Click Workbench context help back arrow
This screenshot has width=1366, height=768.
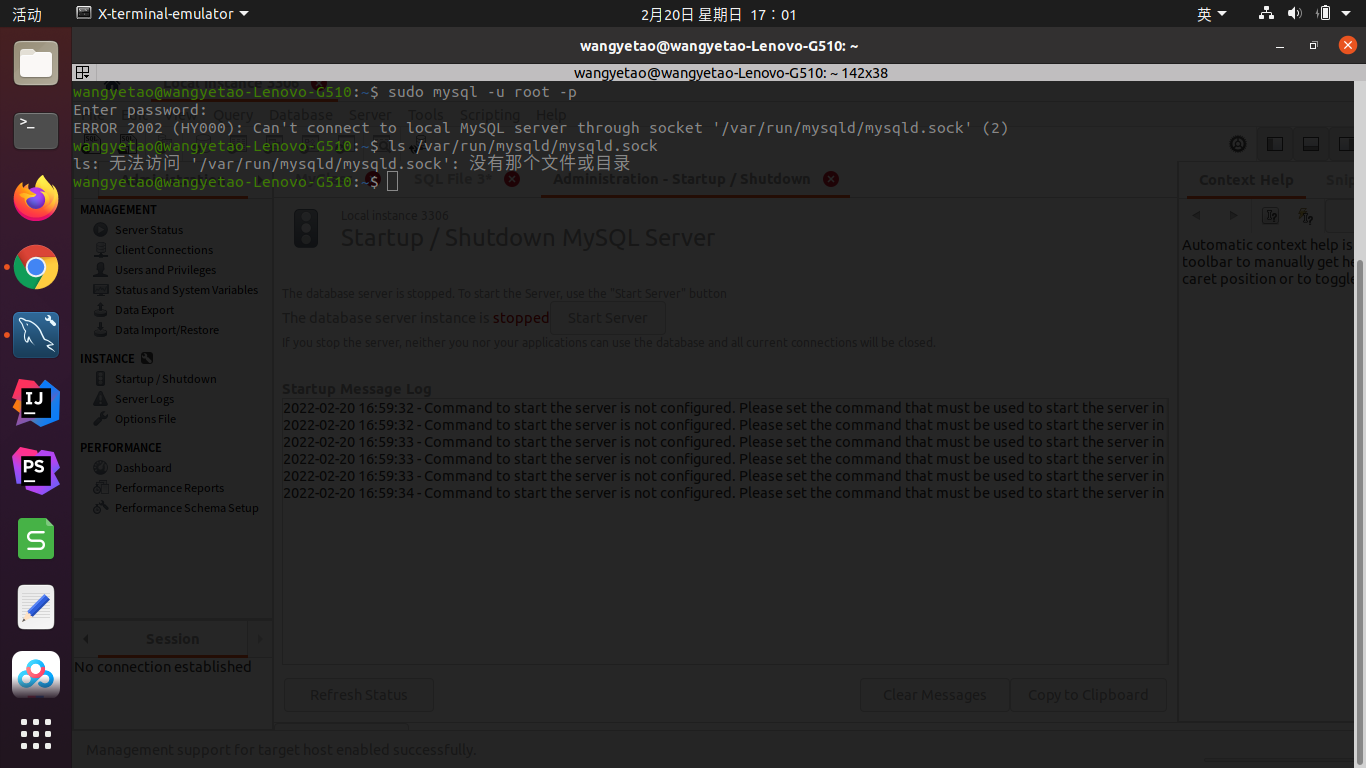[1196, 215]
